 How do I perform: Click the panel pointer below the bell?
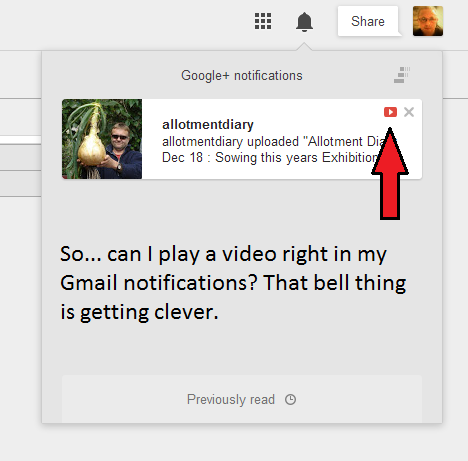(304, 46)
